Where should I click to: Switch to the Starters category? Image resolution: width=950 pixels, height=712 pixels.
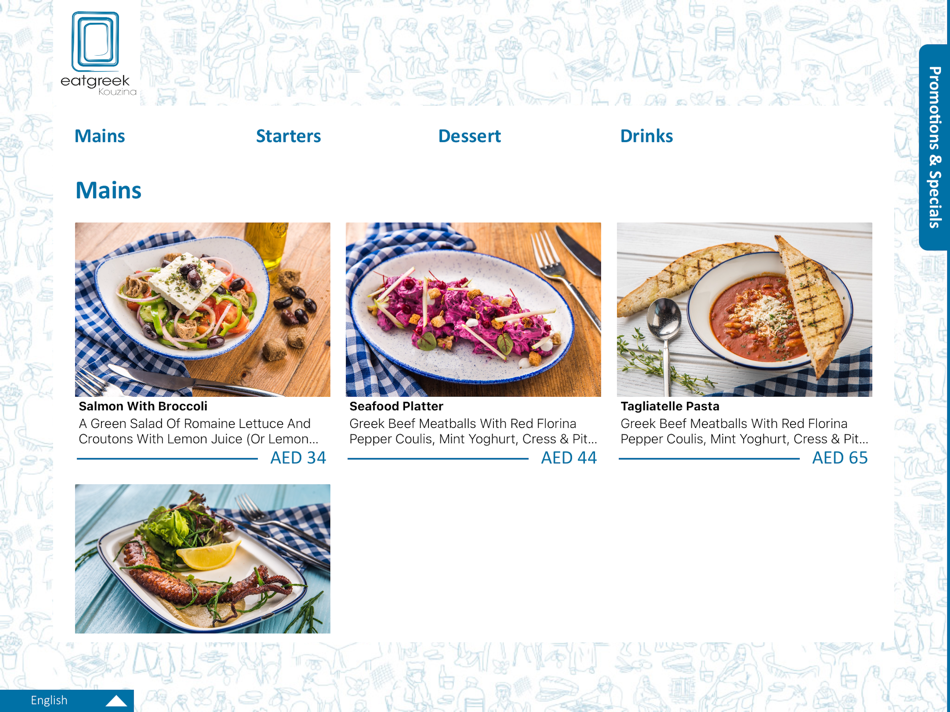point(288,136)
